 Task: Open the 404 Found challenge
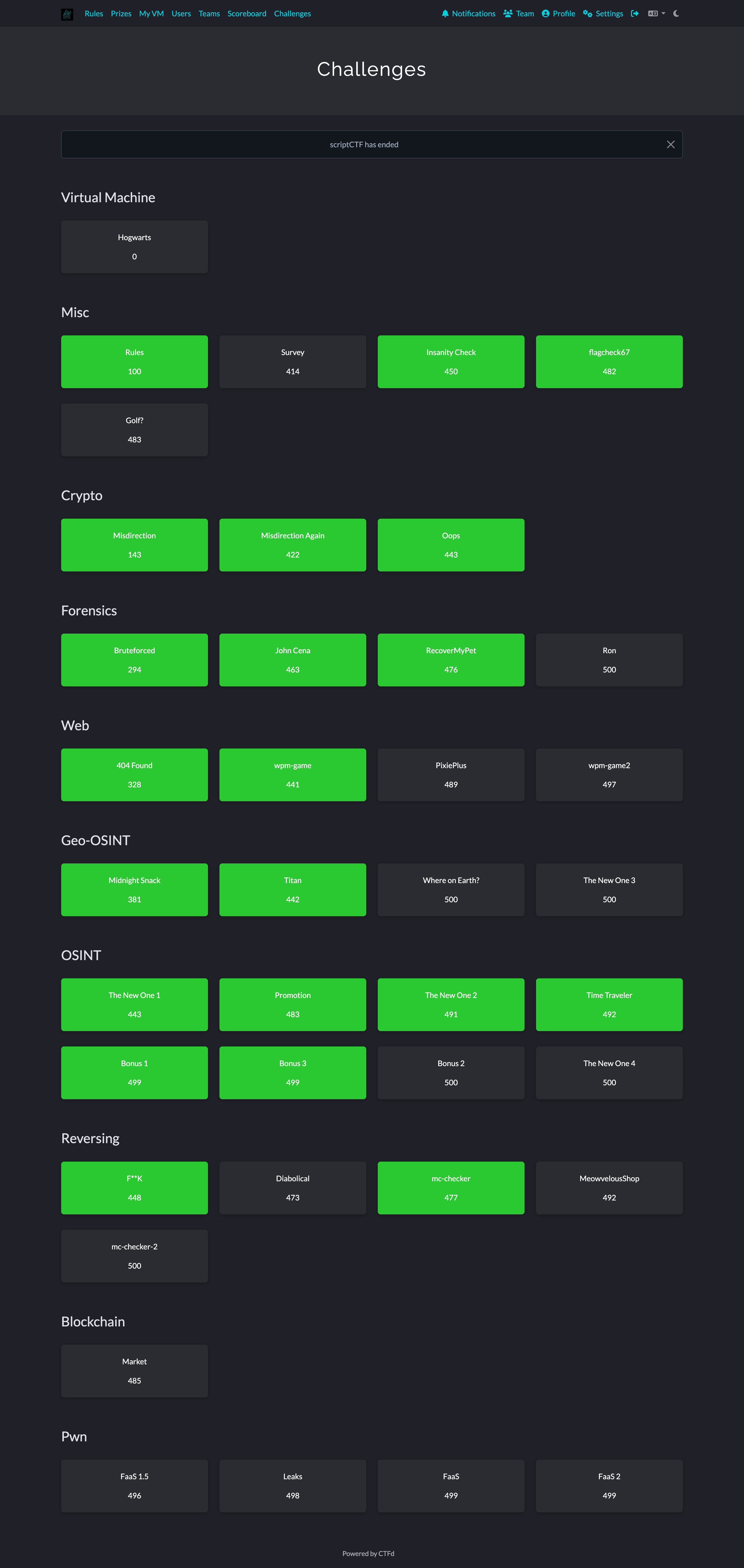(135, 775)
